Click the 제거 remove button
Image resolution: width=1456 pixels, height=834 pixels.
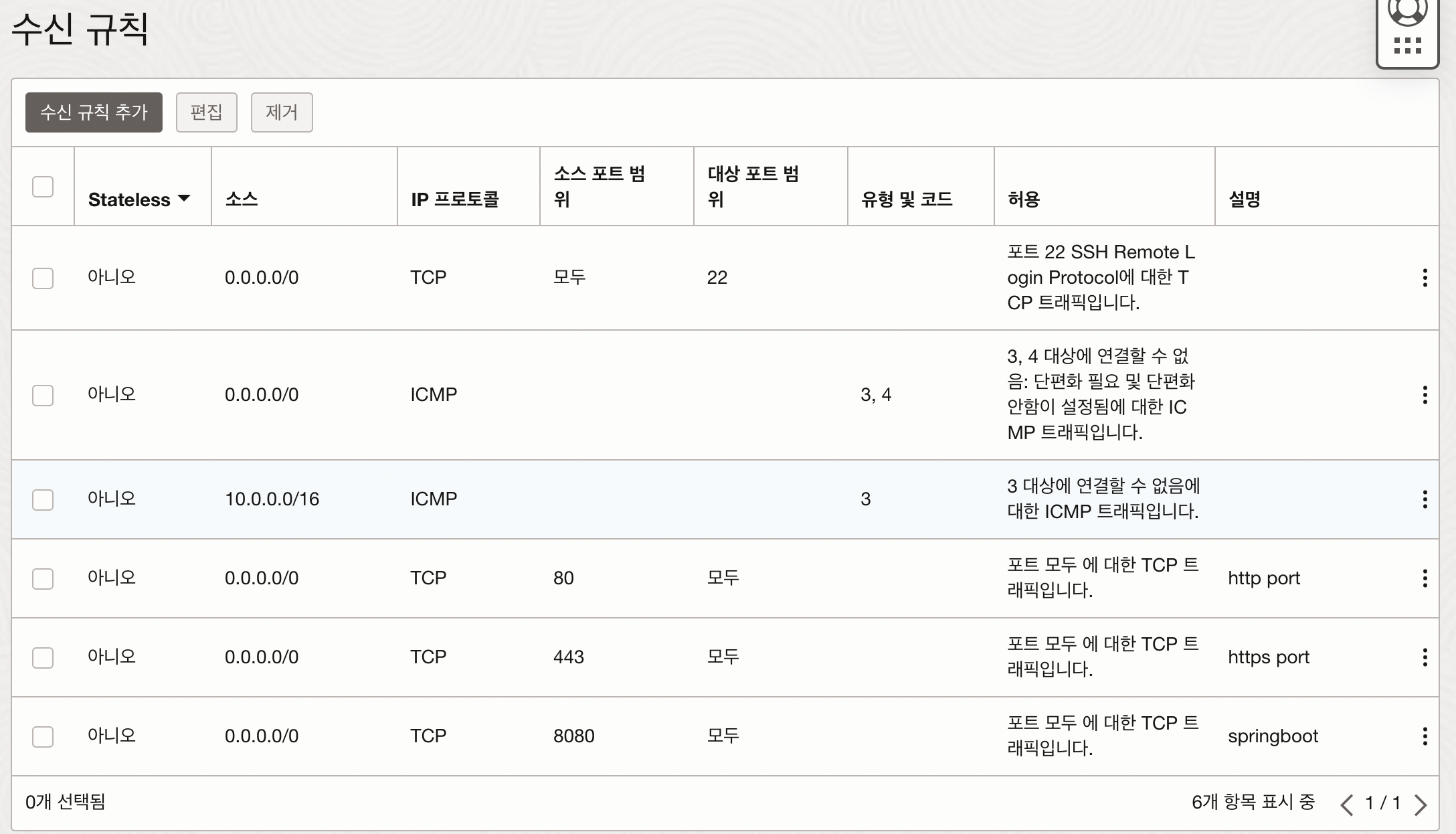coord(281,112)
